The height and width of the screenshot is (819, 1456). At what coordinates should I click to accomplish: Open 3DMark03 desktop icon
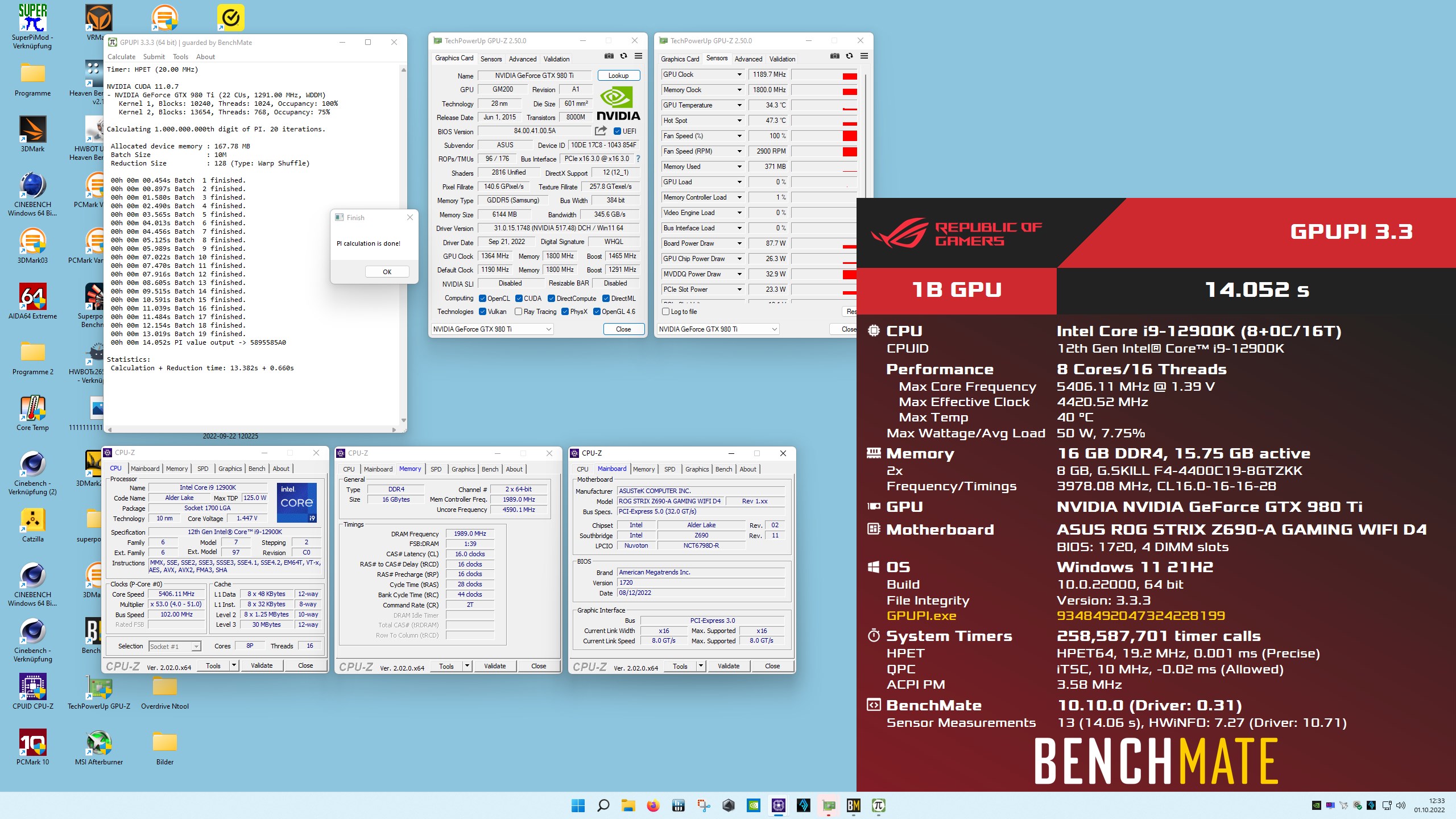point(32,246)
